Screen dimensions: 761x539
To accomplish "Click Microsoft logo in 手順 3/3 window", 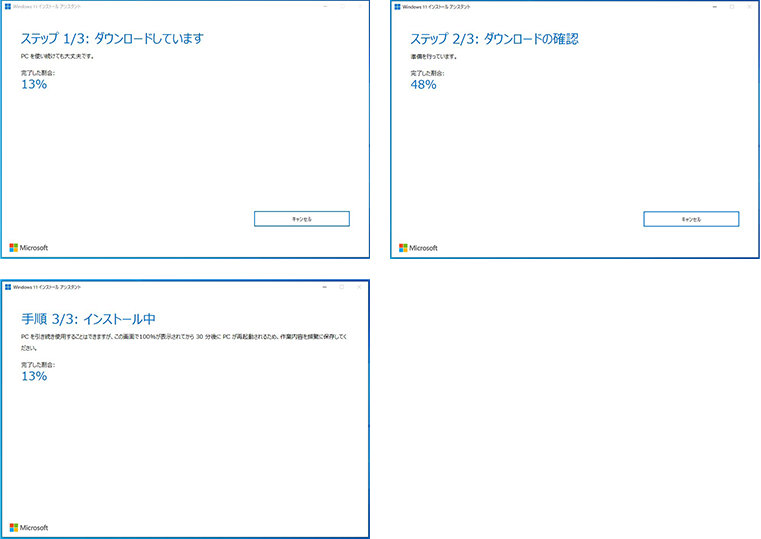I will 29,527.
